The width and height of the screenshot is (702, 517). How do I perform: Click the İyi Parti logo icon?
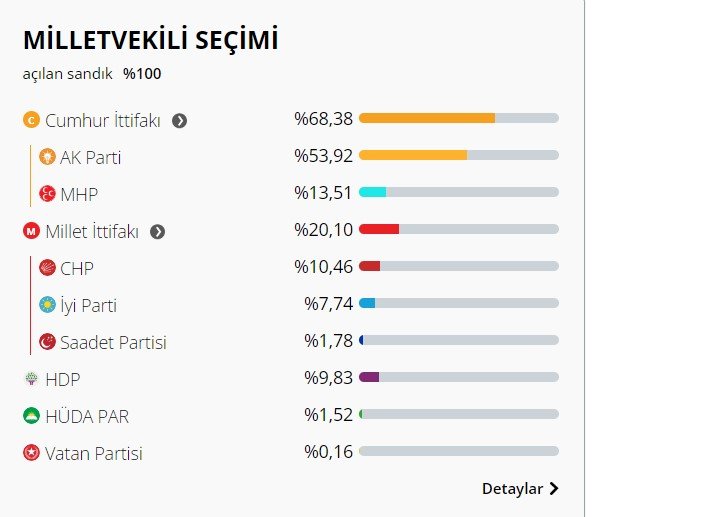[x=47, y=305]
